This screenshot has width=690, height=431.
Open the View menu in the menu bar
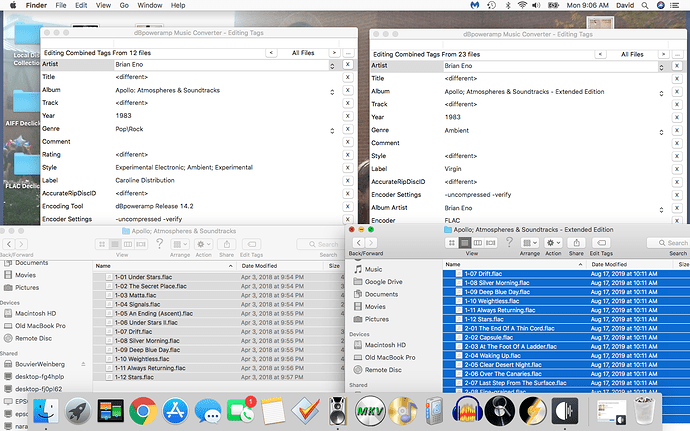103,5
